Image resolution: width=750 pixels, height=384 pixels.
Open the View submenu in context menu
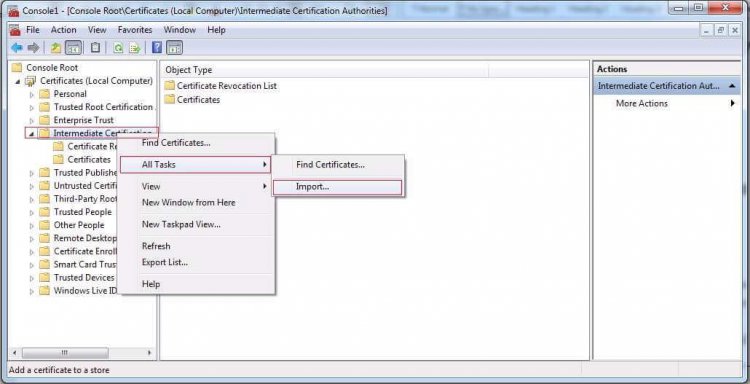[x=197, y=187]
